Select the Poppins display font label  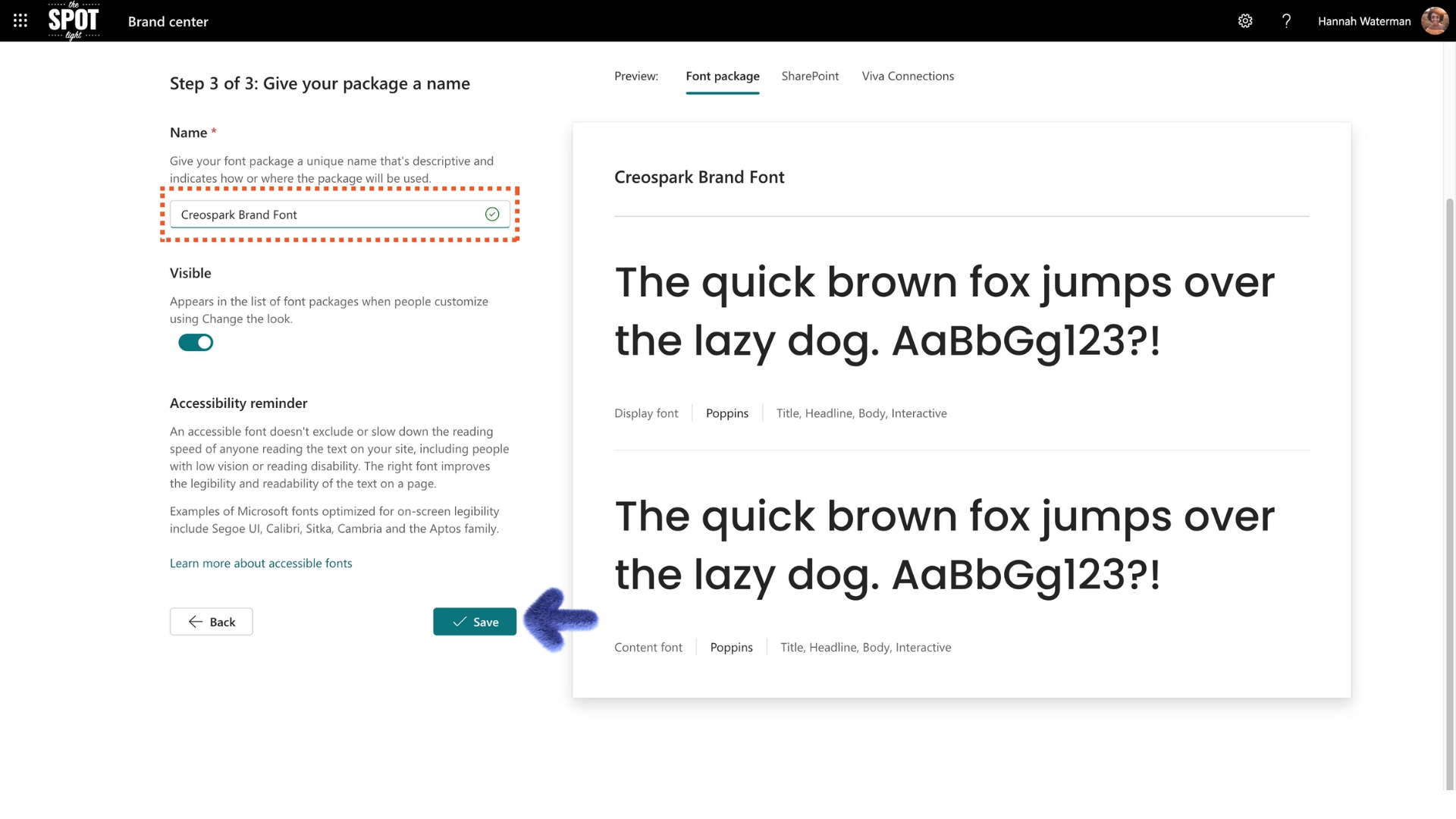[726, 413]
